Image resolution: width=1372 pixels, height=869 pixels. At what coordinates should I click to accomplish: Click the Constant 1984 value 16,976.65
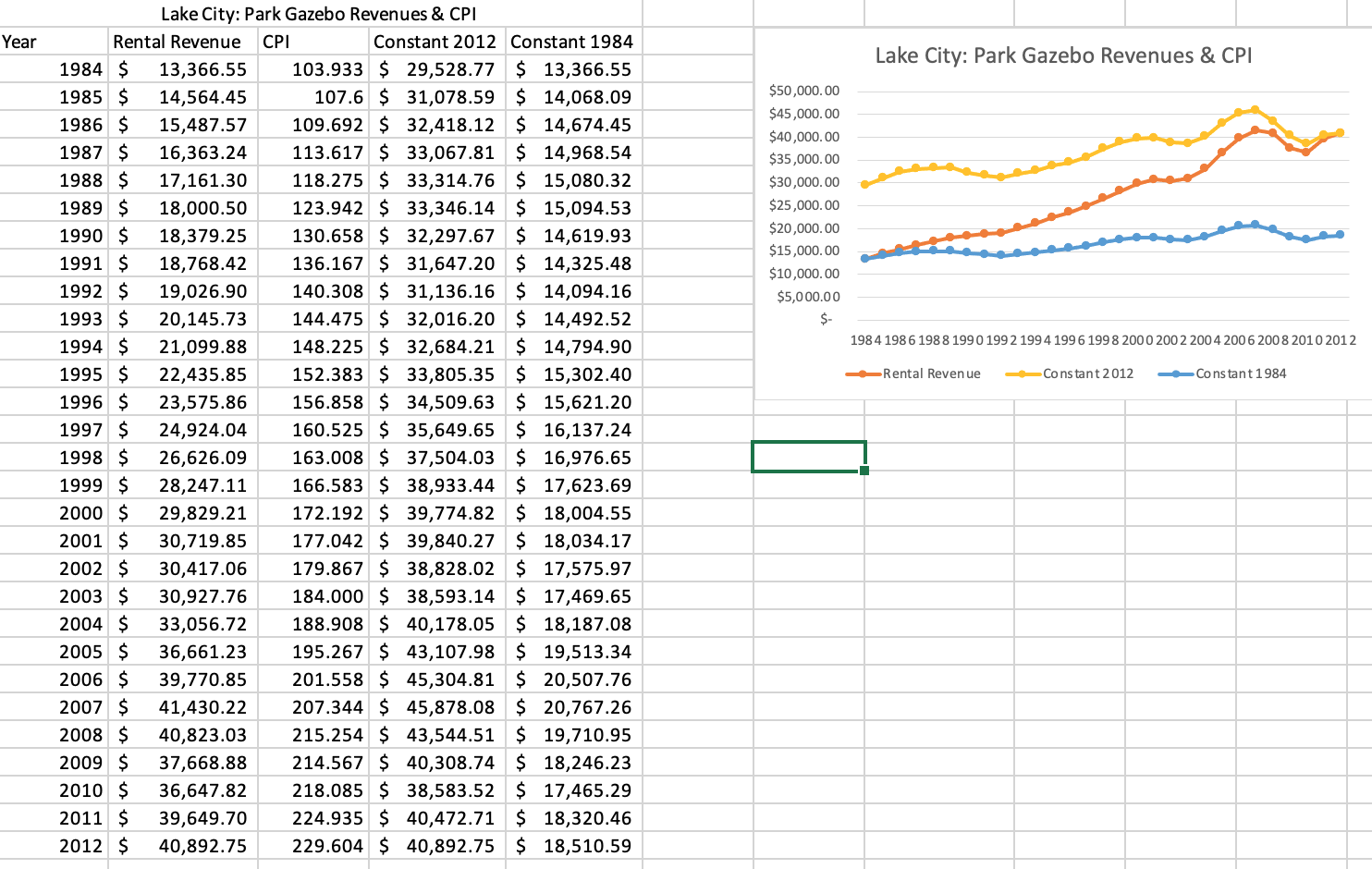tap(574, 458)
